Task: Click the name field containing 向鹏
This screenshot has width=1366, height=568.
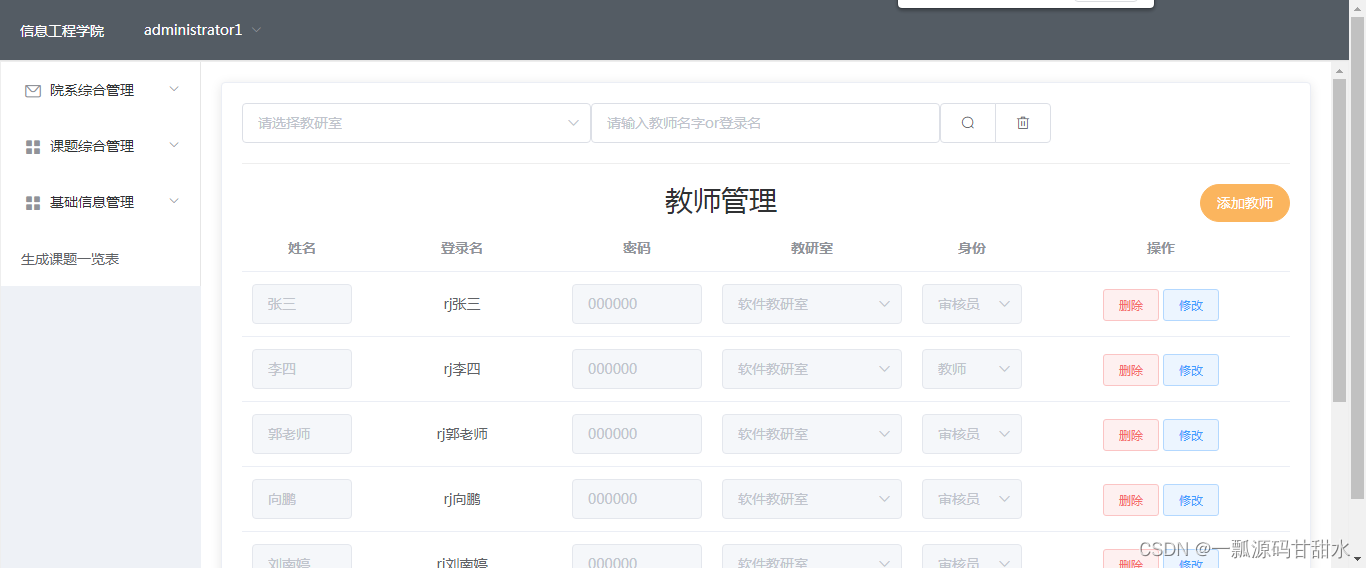Action: click(302, 499)
